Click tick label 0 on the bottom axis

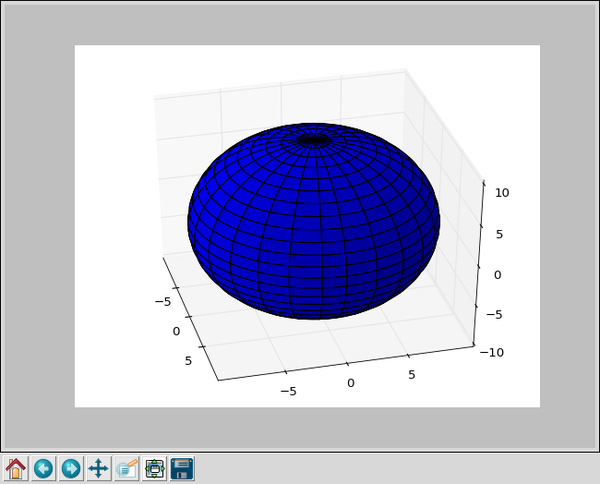pyautogui.click(x=351, y=383)
